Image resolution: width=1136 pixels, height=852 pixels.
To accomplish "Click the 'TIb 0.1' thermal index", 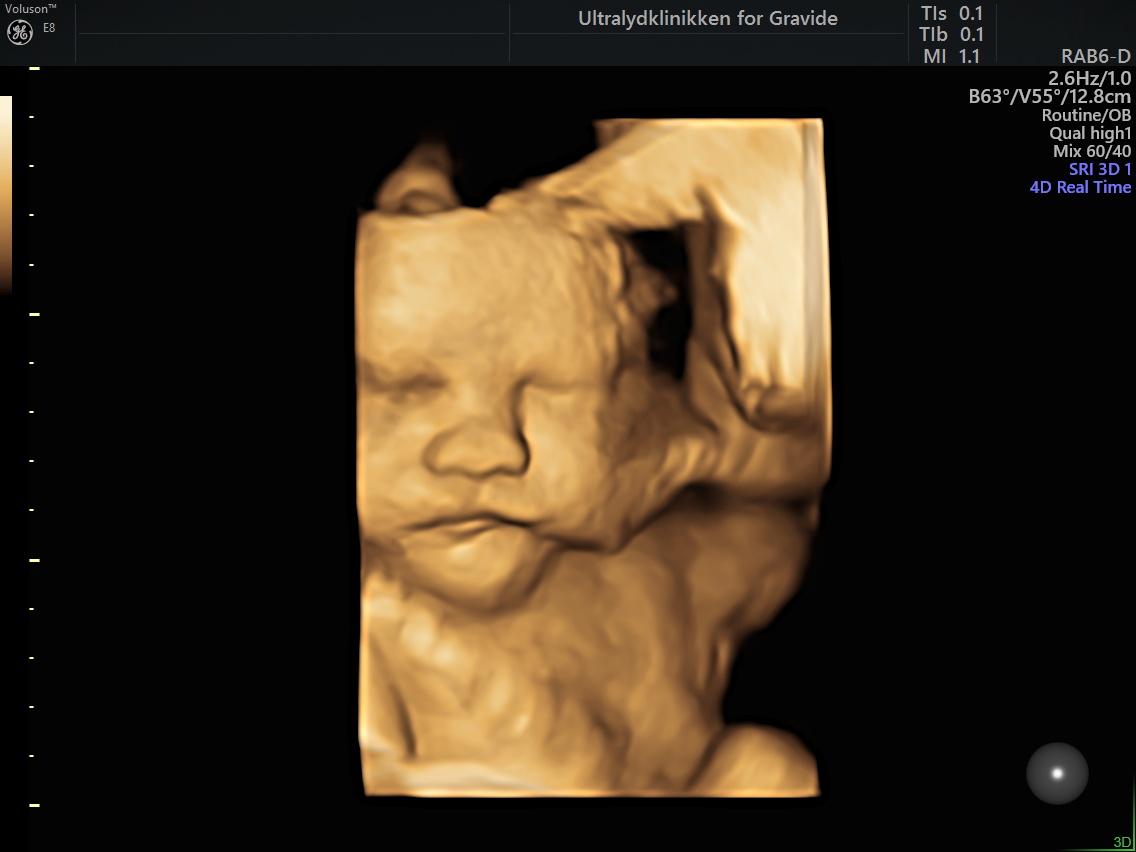I will (951, 34).
